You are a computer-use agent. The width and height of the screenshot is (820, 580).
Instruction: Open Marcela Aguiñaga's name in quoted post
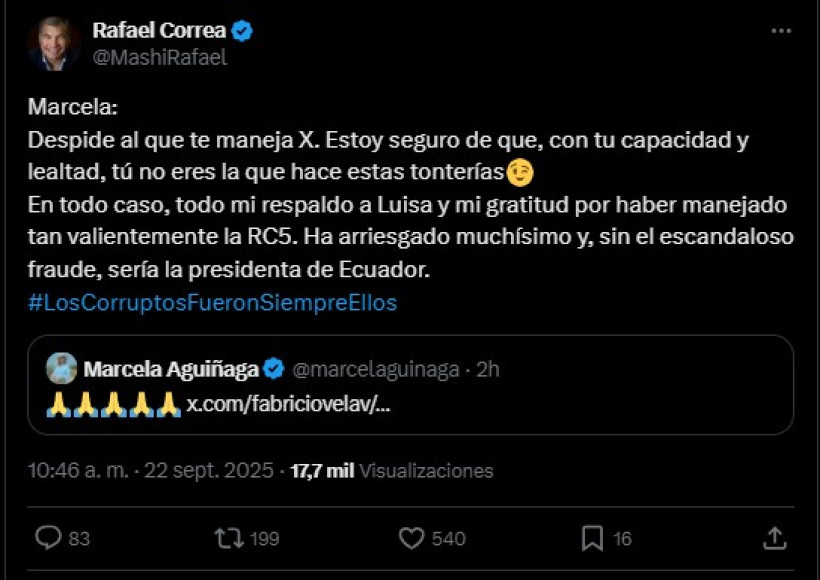pos(171,369)
